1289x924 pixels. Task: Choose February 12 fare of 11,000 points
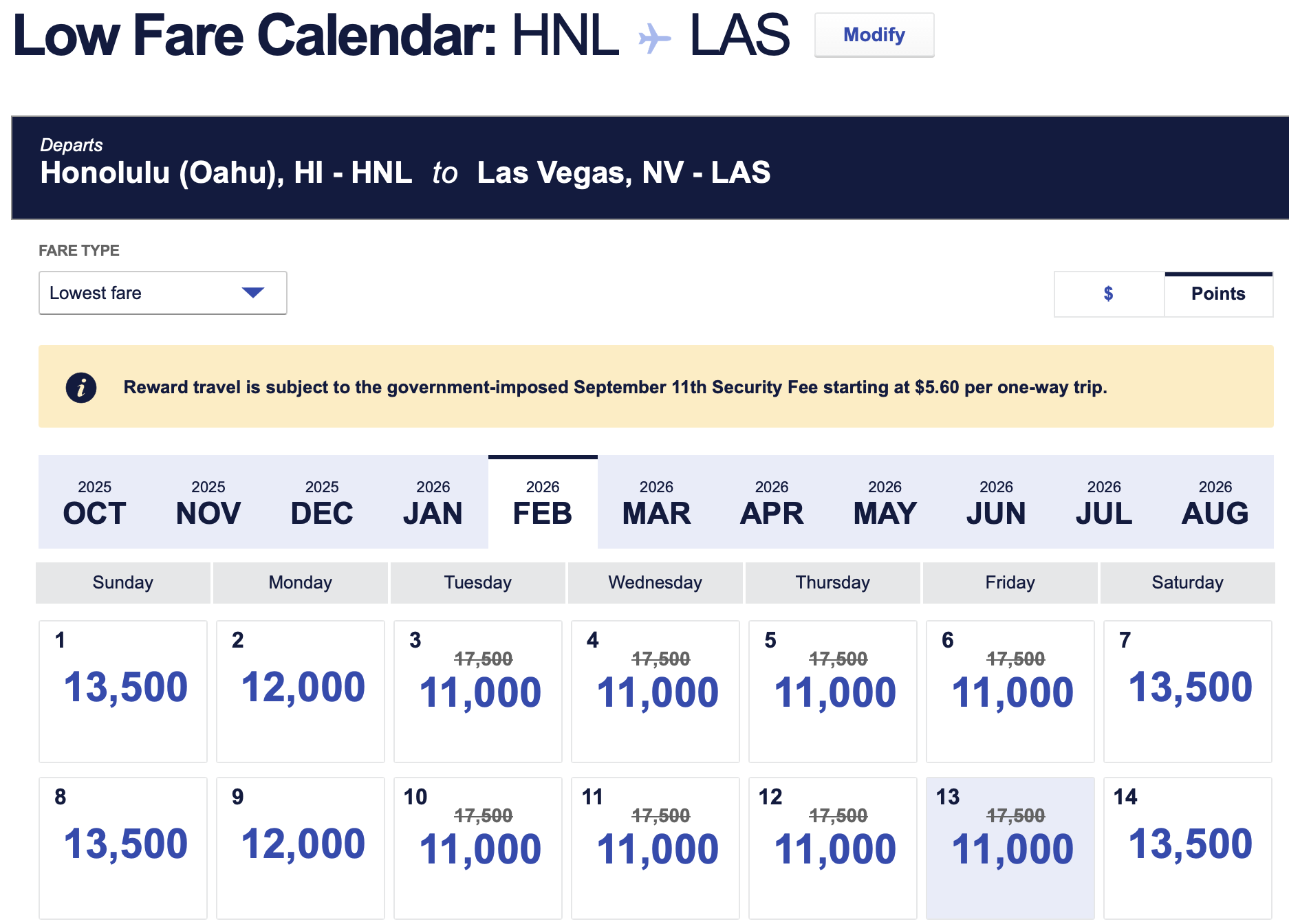coord(833,848)
